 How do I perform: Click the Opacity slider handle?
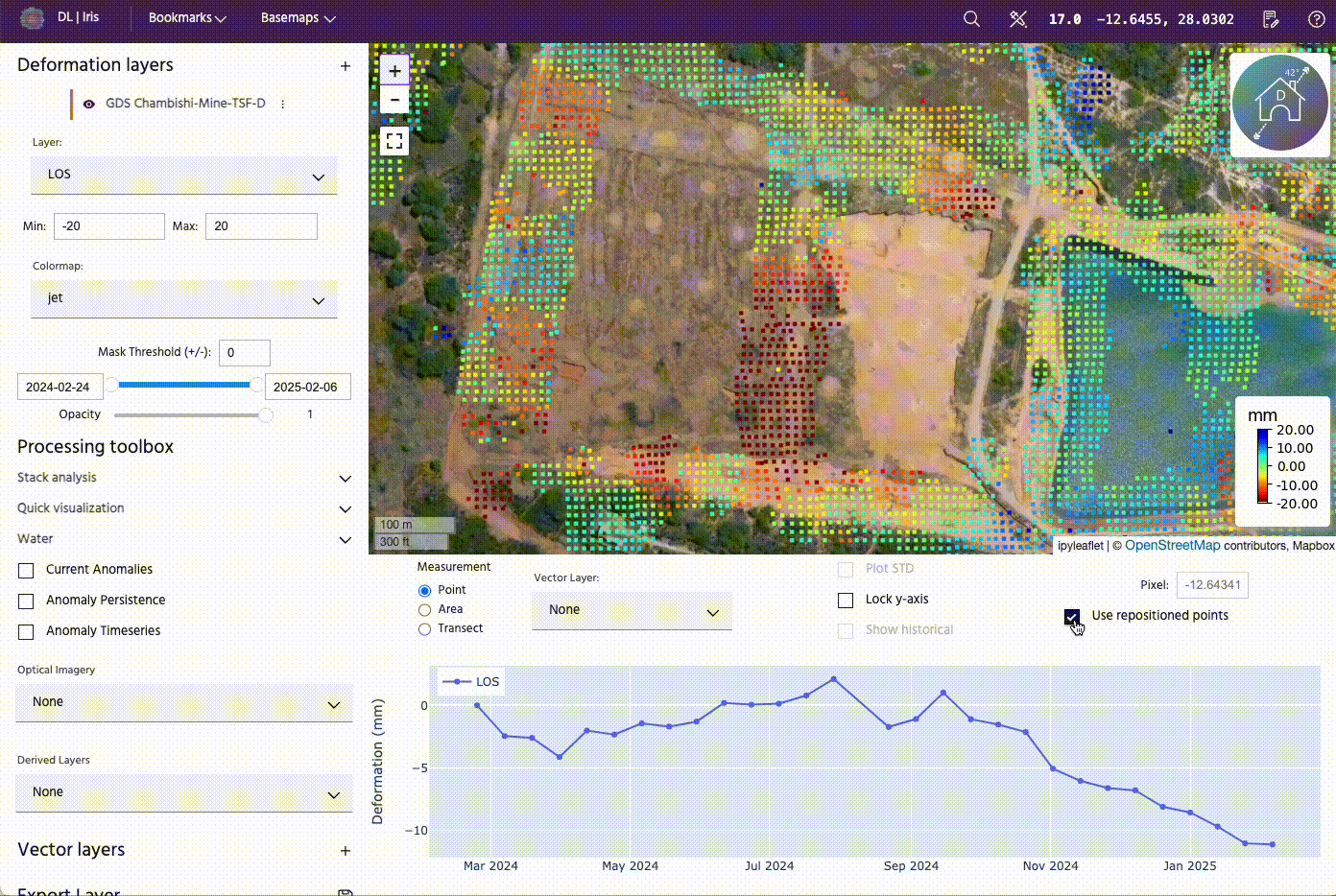coord(266,415)
